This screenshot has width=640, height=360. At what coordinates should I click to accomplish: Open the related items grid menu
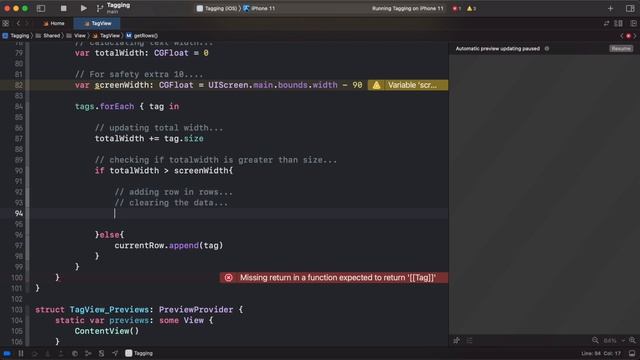point(6,23)
